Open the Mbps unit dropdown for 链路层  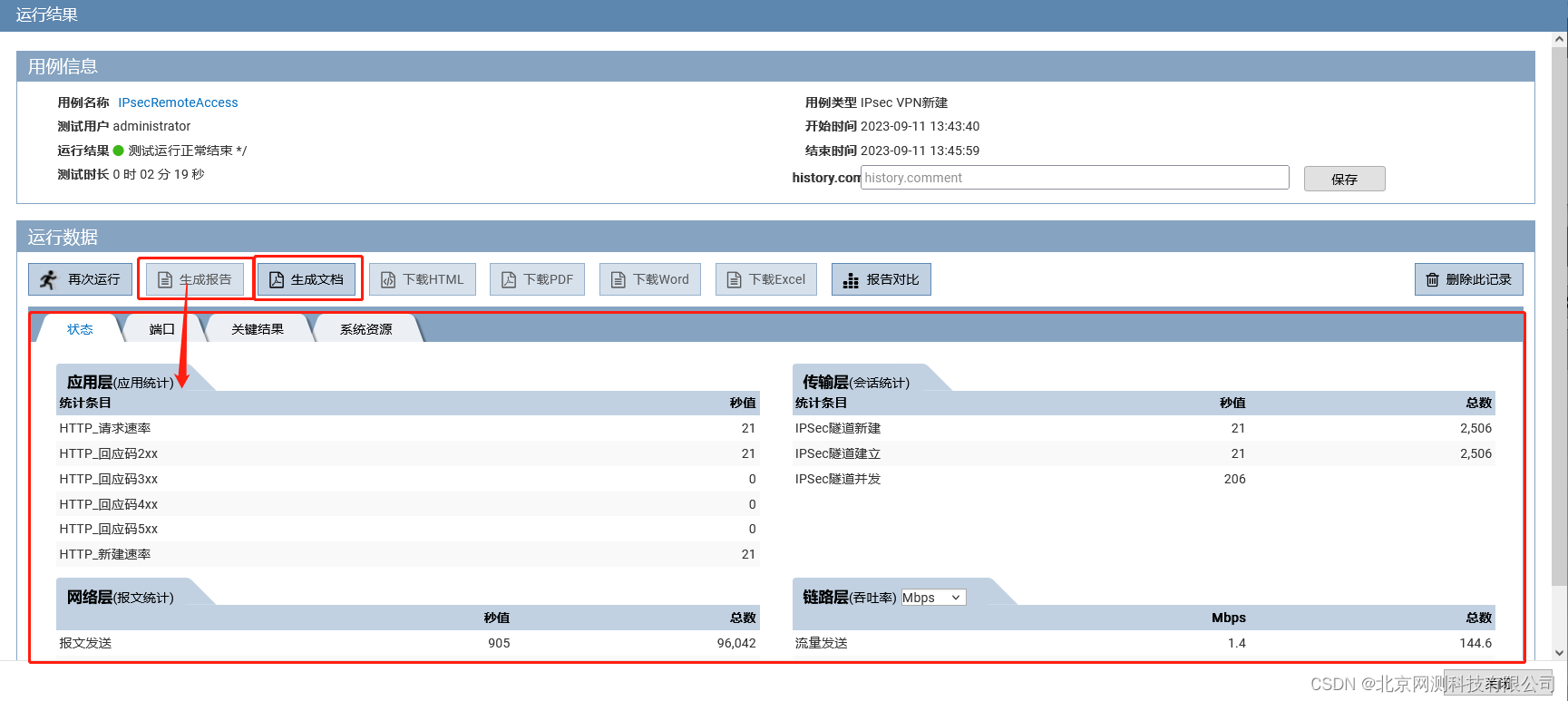[x=933, y=598]
